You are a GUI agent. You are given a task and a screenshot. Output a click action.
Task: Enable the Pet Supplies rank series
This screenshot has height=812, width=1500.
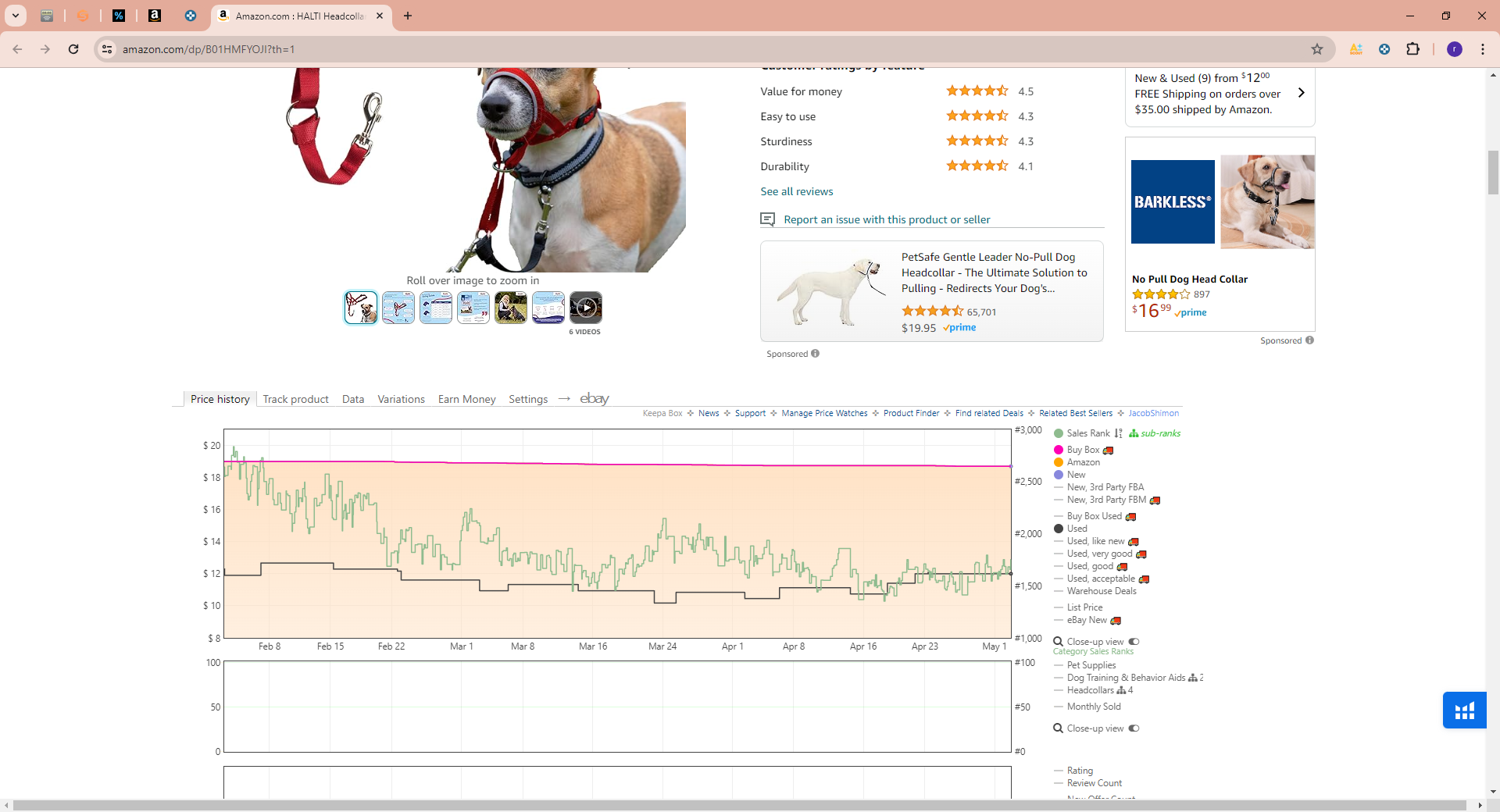coord(1085,665)
